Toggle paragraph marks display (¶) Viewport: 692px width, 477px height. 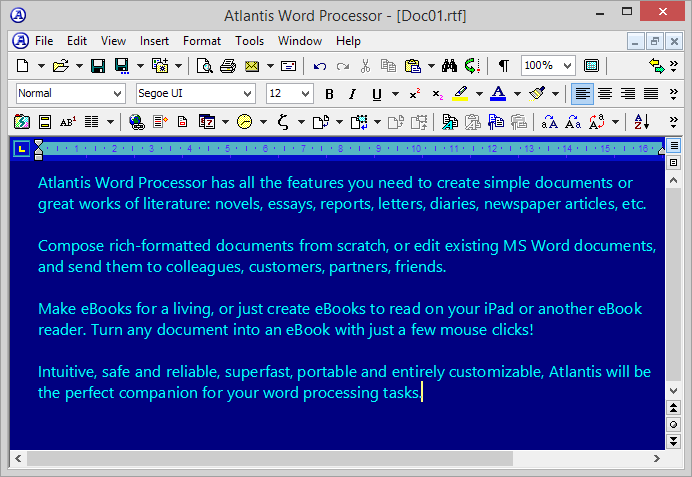point(503,66)
